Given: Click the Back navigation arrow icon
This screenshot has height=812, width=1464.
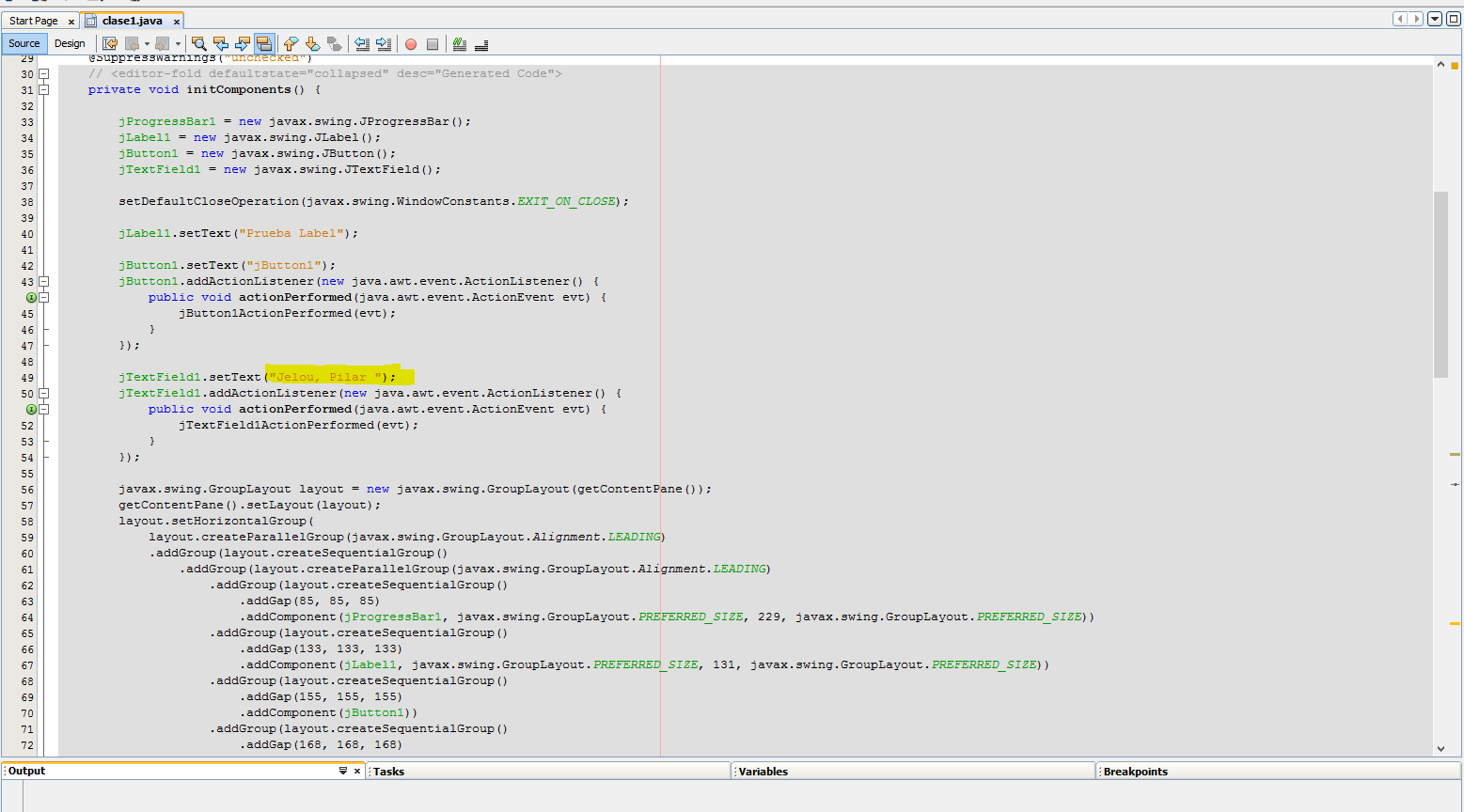Looking at the screenshot, I should click(133, 43).
